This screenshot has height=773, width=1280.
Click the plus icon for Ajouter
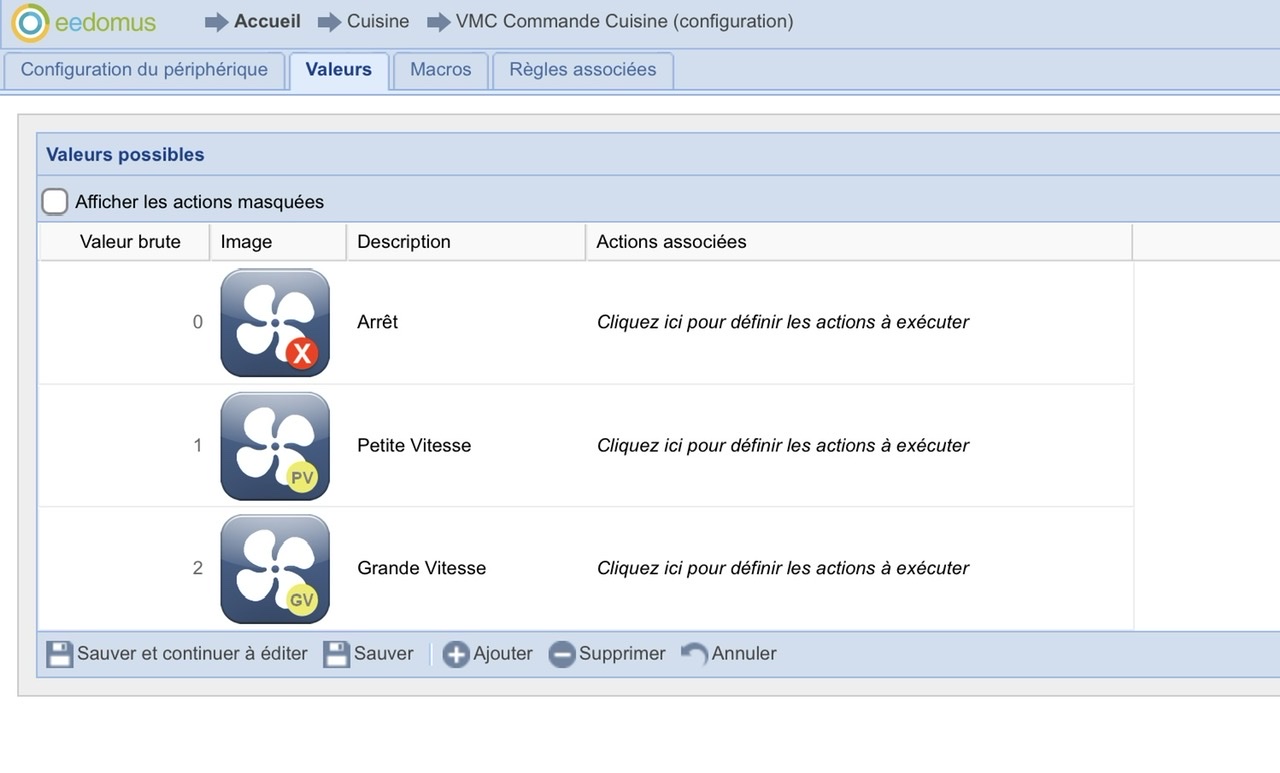[x=456, y=655]
